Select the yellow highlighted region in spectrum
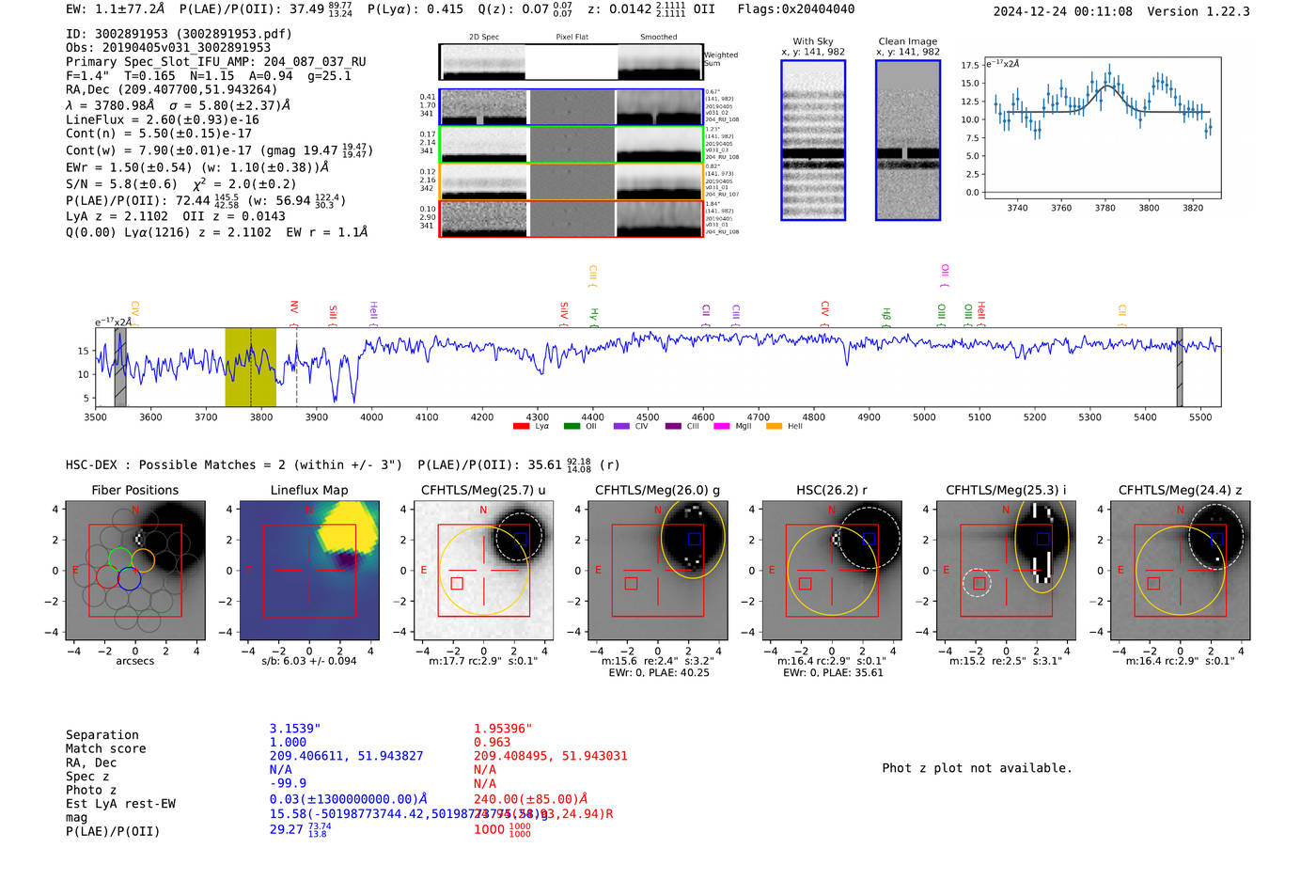Image resolution: width=1316 pixels, height=896 pixels. (250, 367)
